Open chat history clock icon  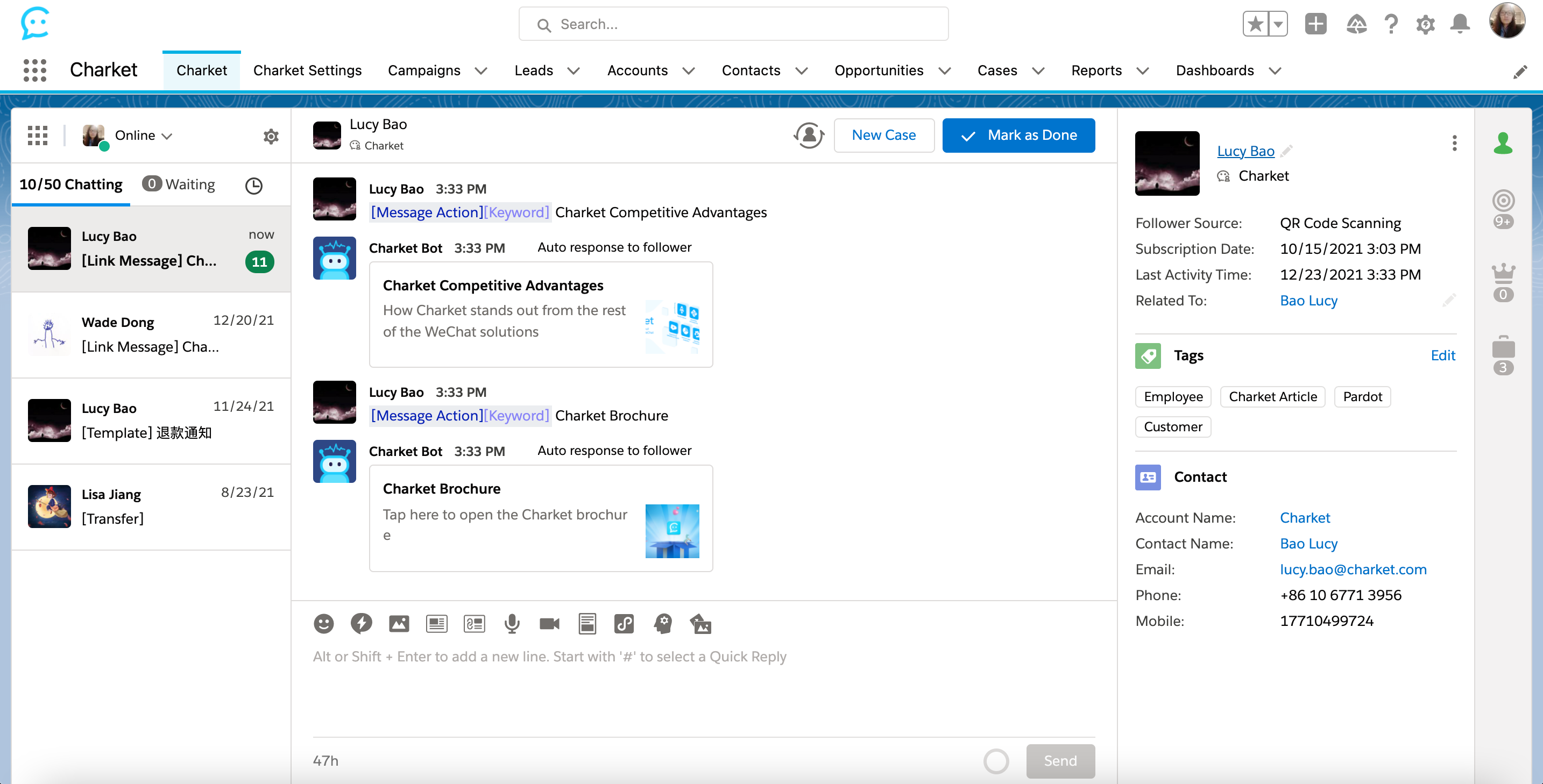pyautogui.click(x=254, y=186)
